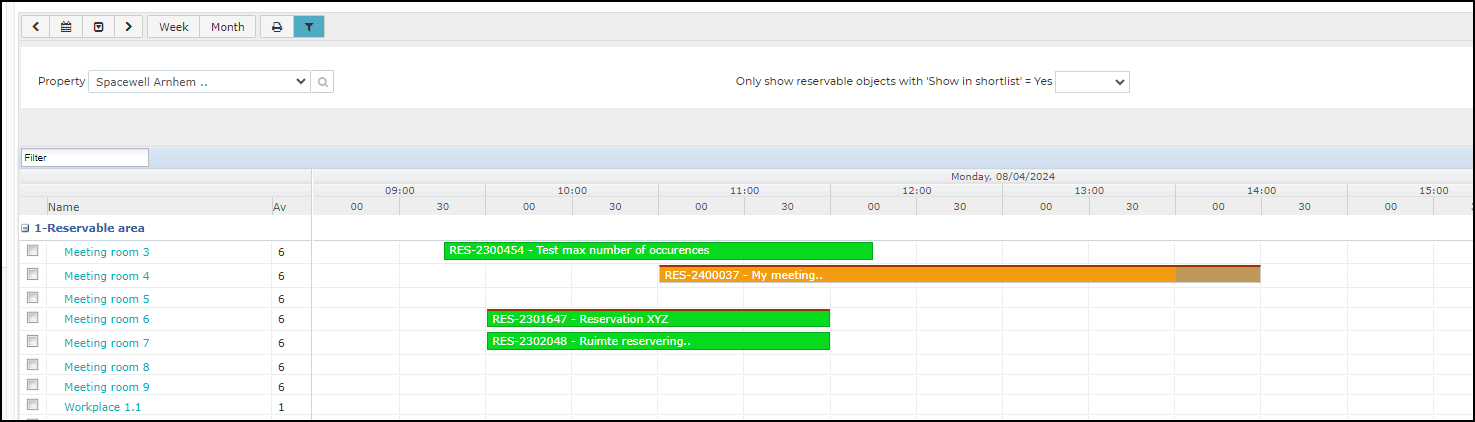Click the Property search magnifier icon
The image size is (1475, 422).
coord(322,82)
